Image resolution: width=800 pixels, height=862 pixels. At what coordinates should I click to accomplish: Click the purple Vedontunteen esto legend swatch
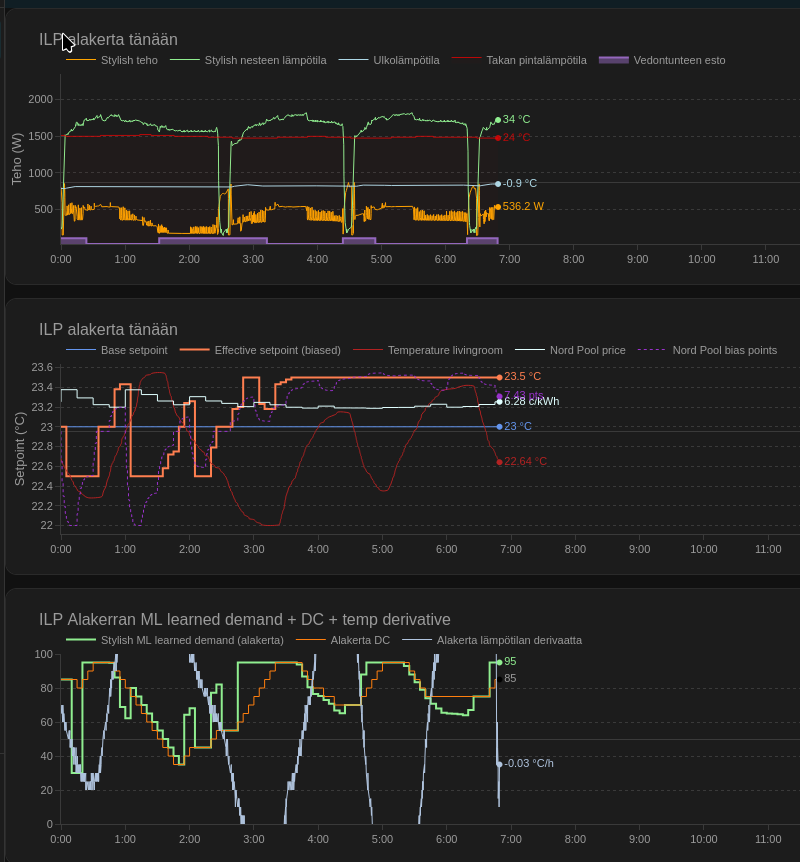(614, 60)
